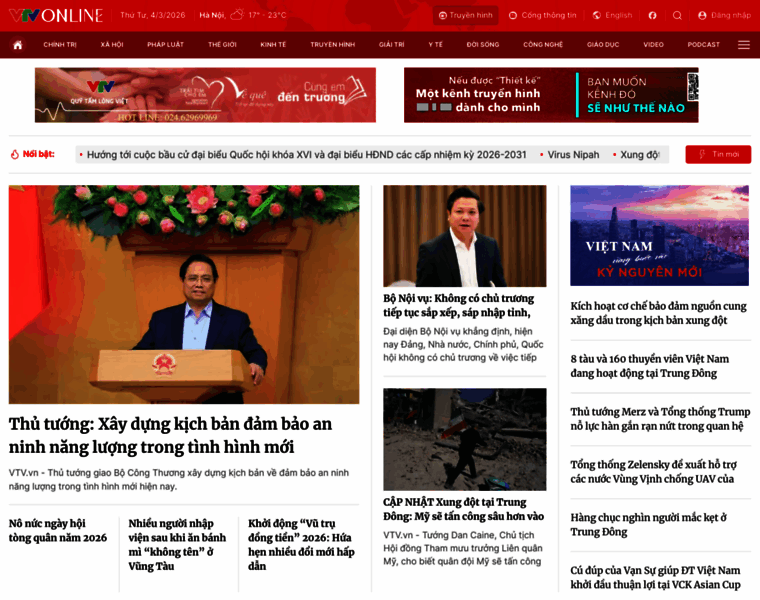
Task: Click the summary 'Đại diện Bộ Nội vụ khẳng định'
Action: point(463,344)
